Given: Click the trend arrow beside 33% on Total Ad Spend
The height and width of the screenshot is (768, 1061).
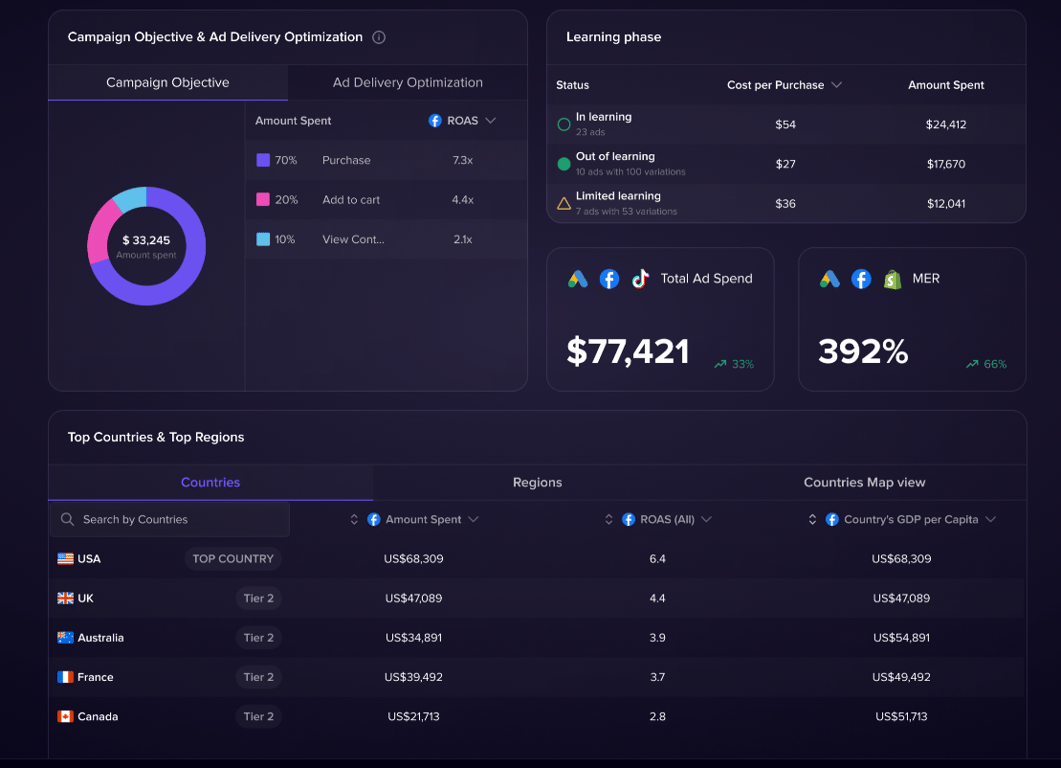Looking at the screenshot, I should [x=720, y=364].
